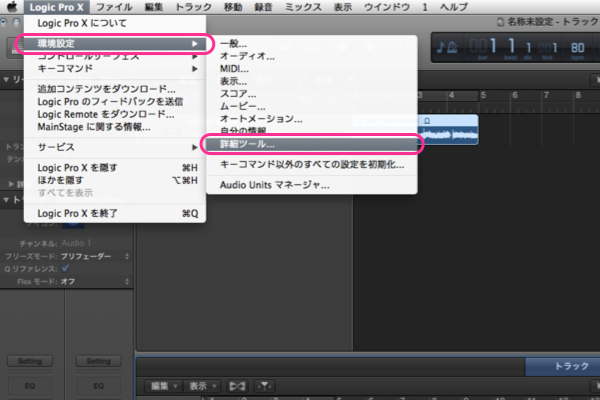Open 一般 preferences

tap(311, 44)
